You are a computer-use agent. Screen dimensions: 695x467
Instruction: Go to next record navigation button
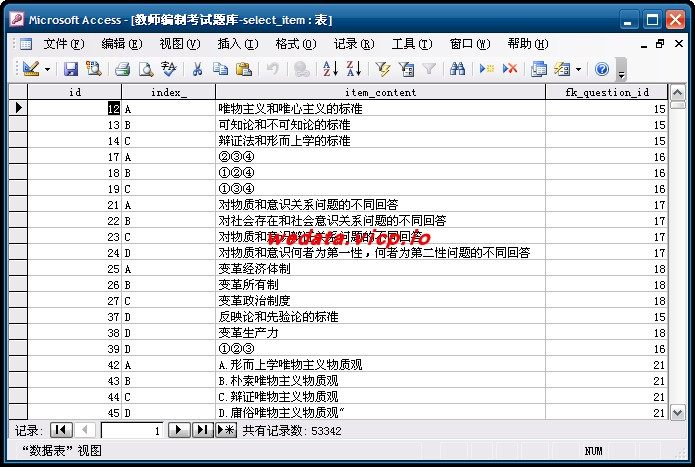[x=179, y=430]
